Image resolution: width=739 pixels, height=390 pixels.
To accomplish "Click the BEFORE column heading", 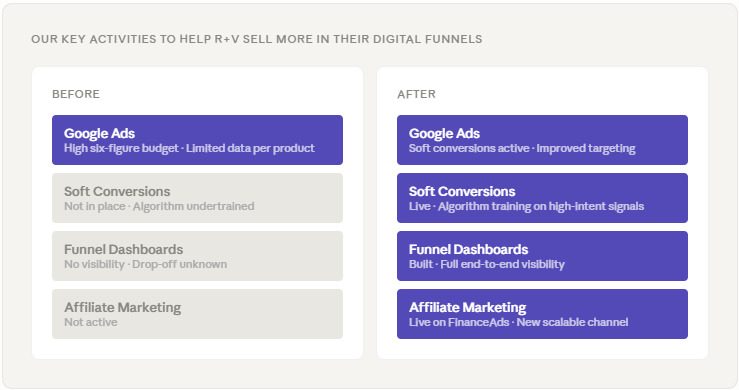I will point(76,94).
